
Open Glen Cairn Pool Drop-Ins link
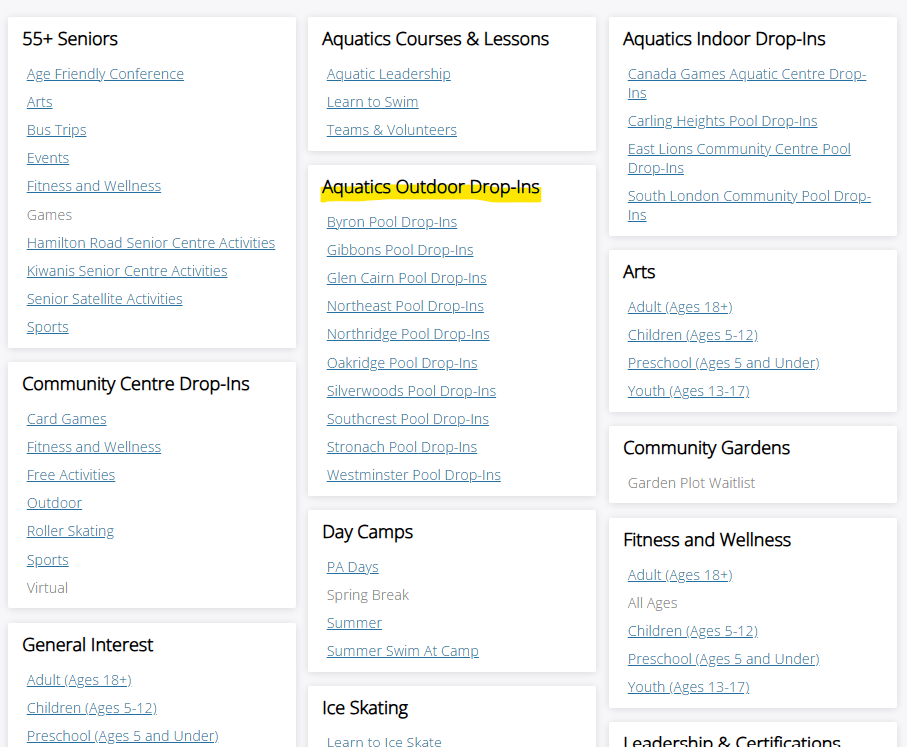point(407,278)
